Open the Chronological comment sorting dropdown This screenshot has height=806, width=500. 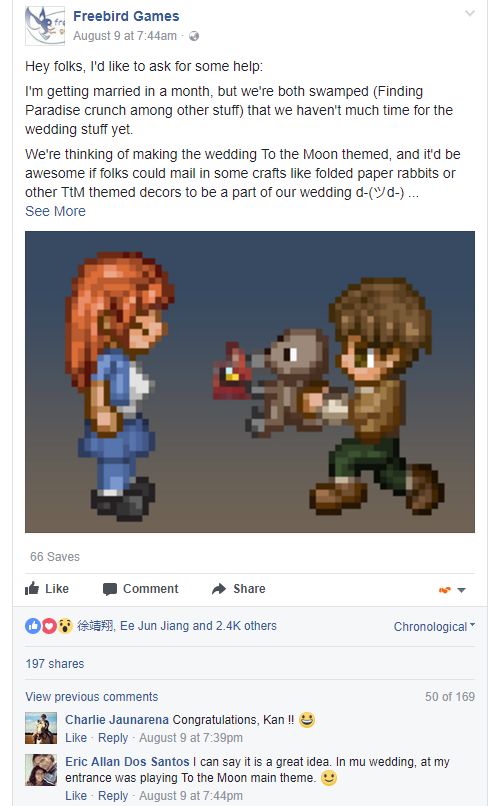pyautogui.click(x=434, y=627)
